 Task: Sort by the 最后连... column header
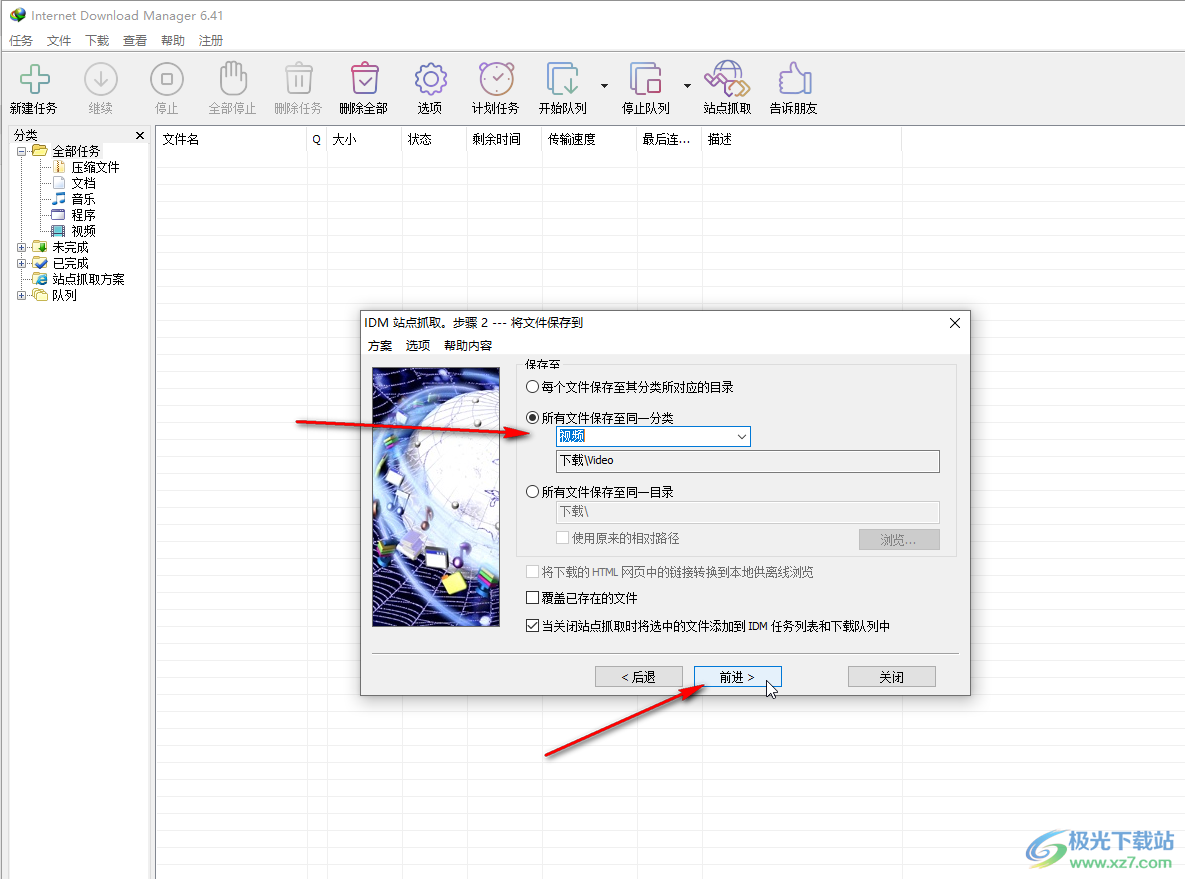click(670, 139)
